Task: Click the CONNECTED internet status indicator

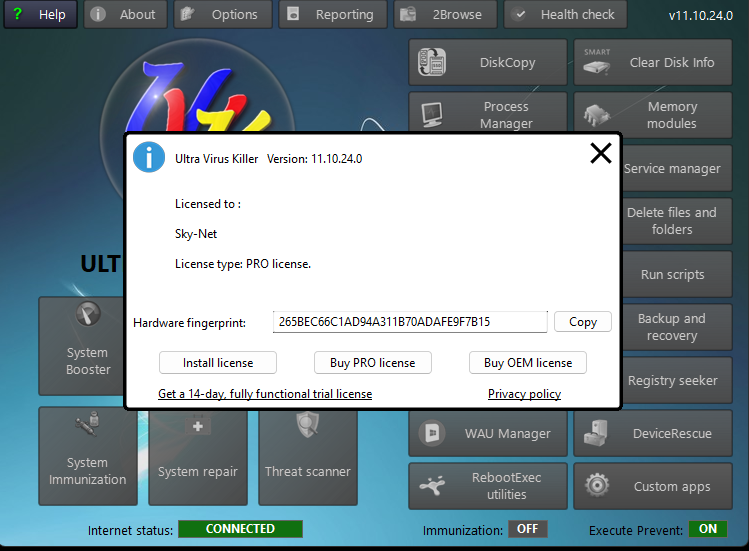Action: point(240,529)
